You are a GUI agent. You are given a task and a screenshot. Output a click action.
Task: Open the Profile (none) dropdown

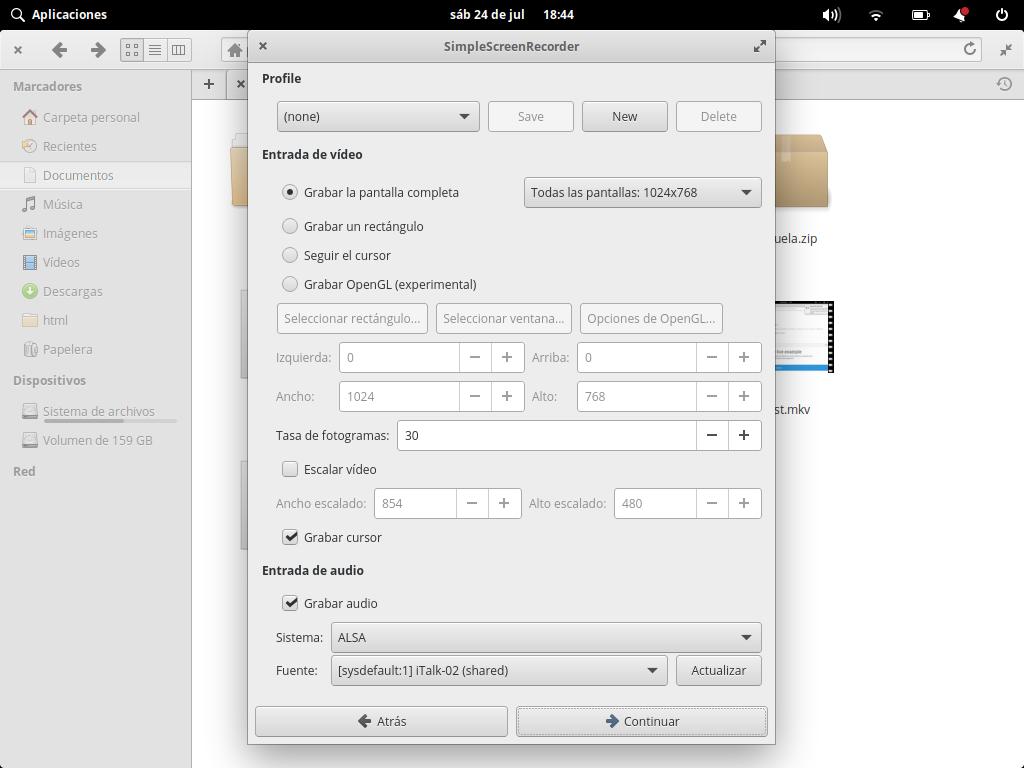[378, 116]
